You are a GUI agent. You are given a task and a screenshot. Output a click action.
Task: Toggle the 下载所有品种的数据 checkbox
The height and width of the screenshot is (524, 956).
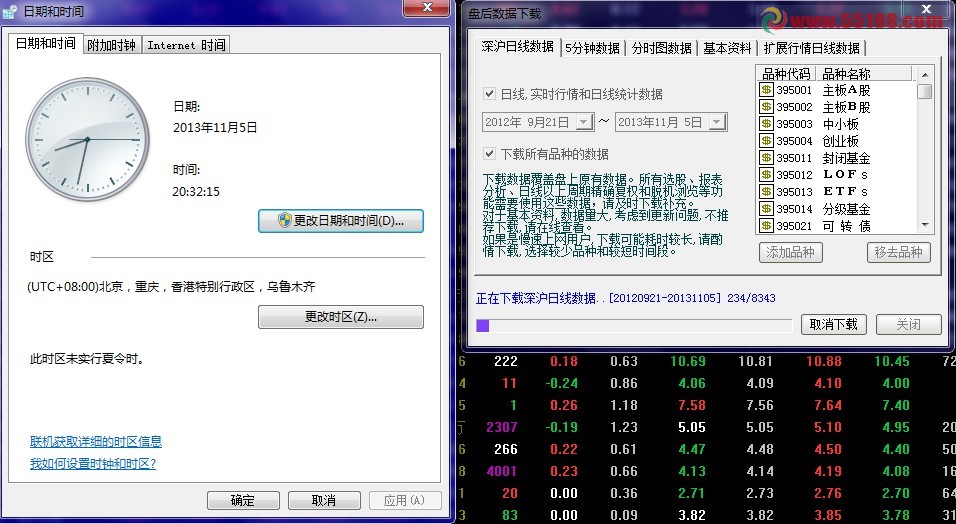[x=490, y=154]
